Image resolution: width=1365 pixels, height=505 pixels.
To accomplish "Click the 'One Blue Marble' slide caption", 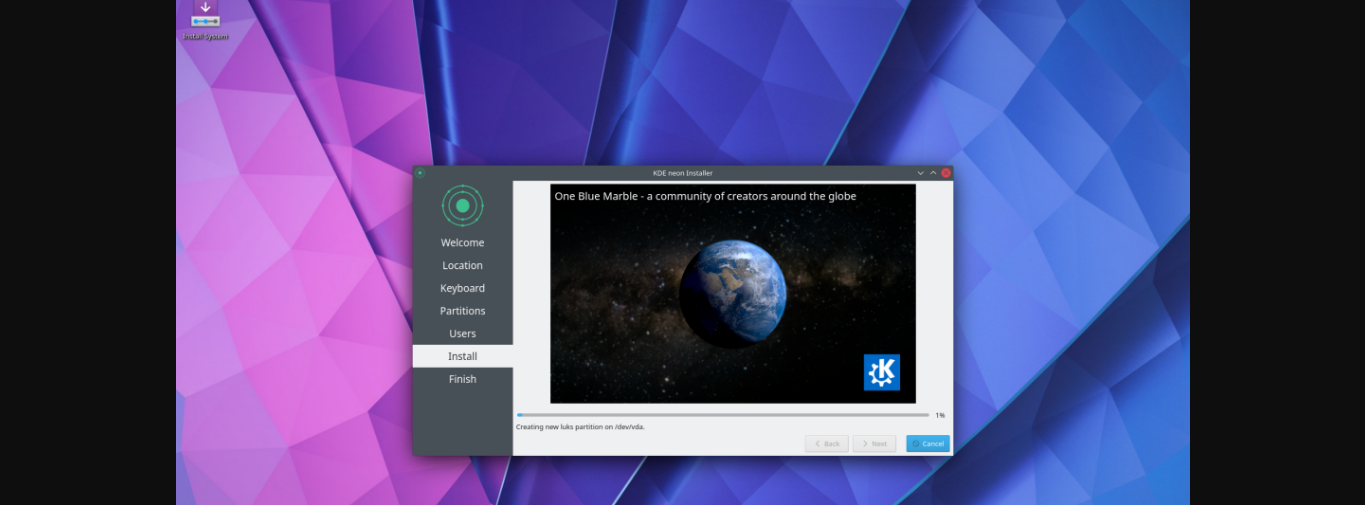I will pyautogui.click(x=705, y=196).
